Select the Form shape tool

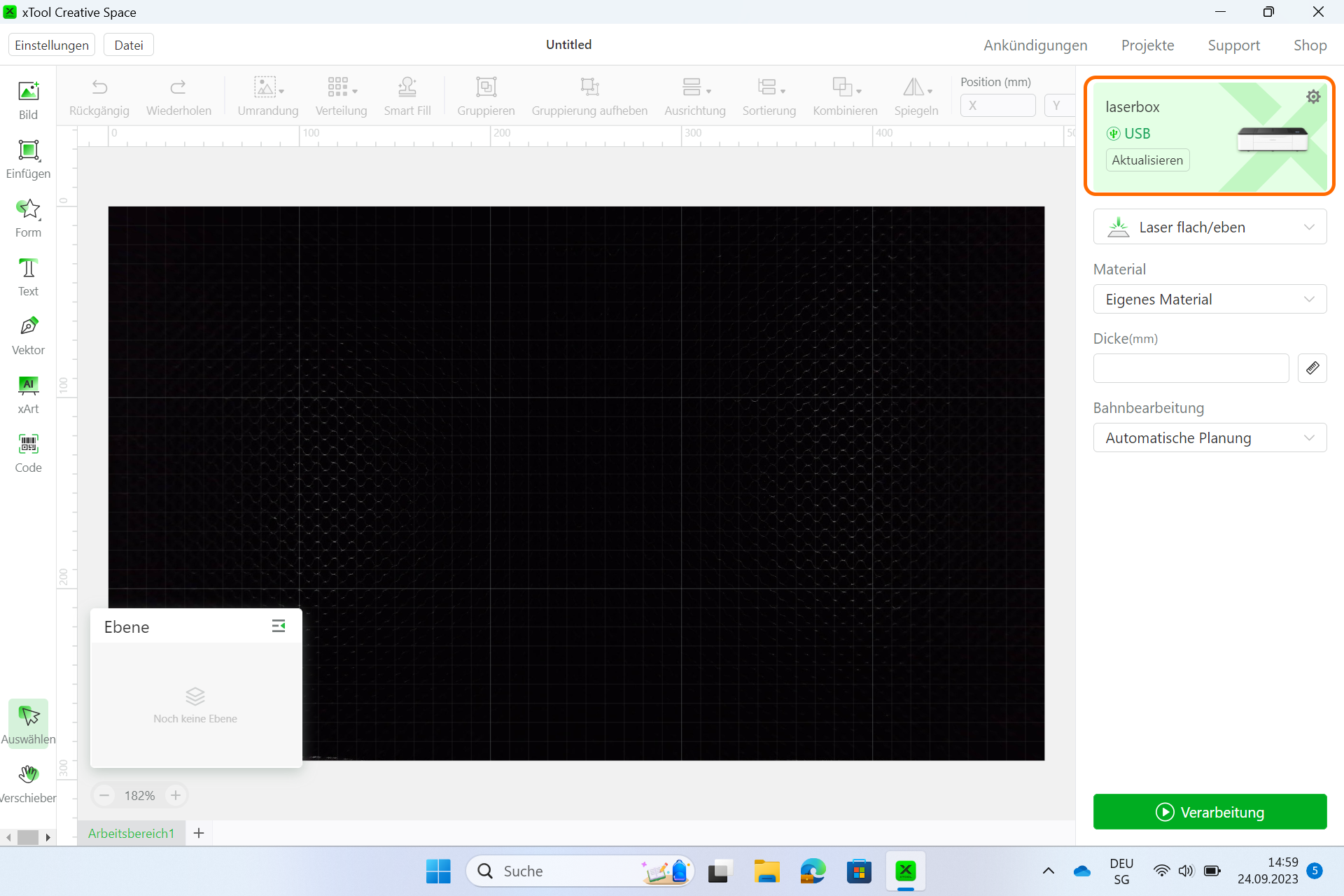[x=28, y=218]
